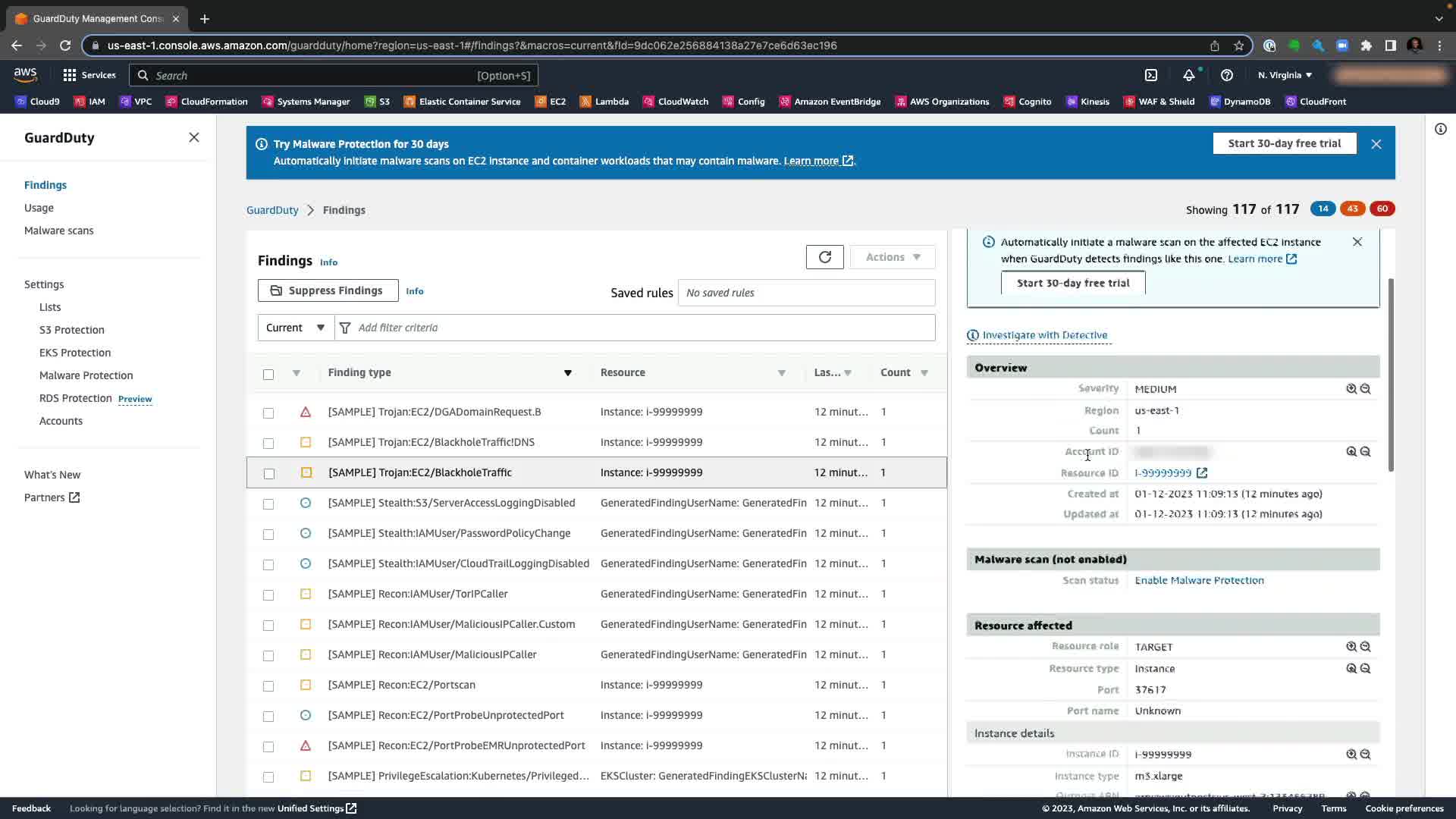
Task: Click zoom-out filter icon next to Resource role
Action: pyautogui.click(x=1365, y=647)
